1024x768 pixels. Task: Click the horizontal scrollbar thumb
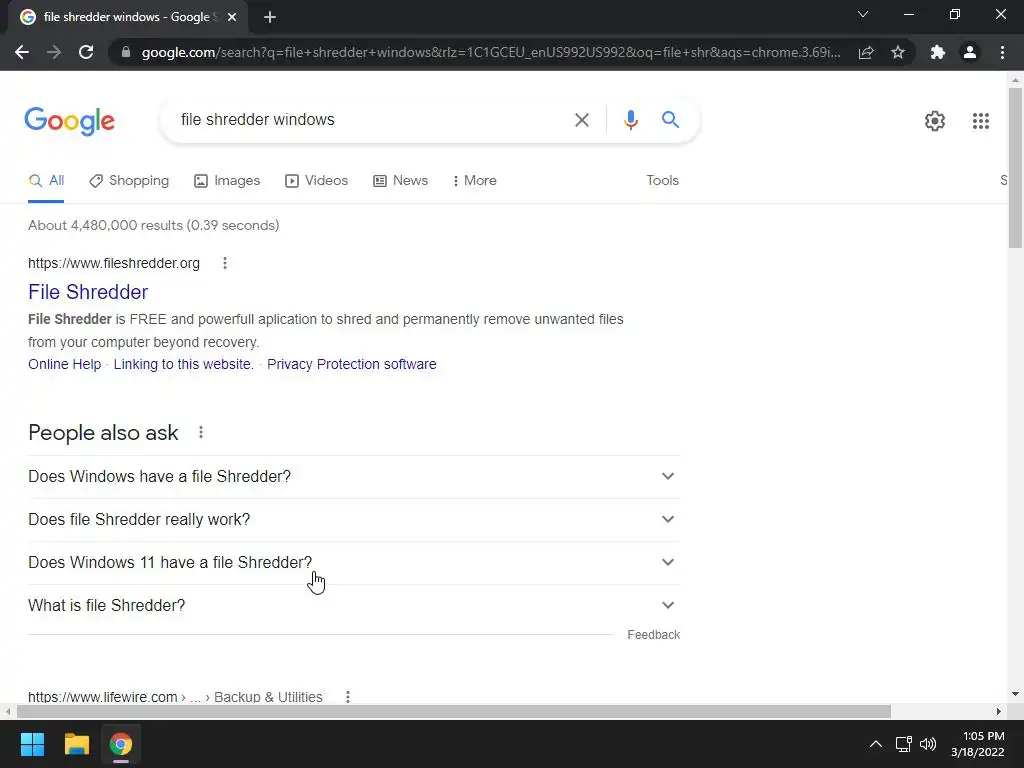coord(454,711)
